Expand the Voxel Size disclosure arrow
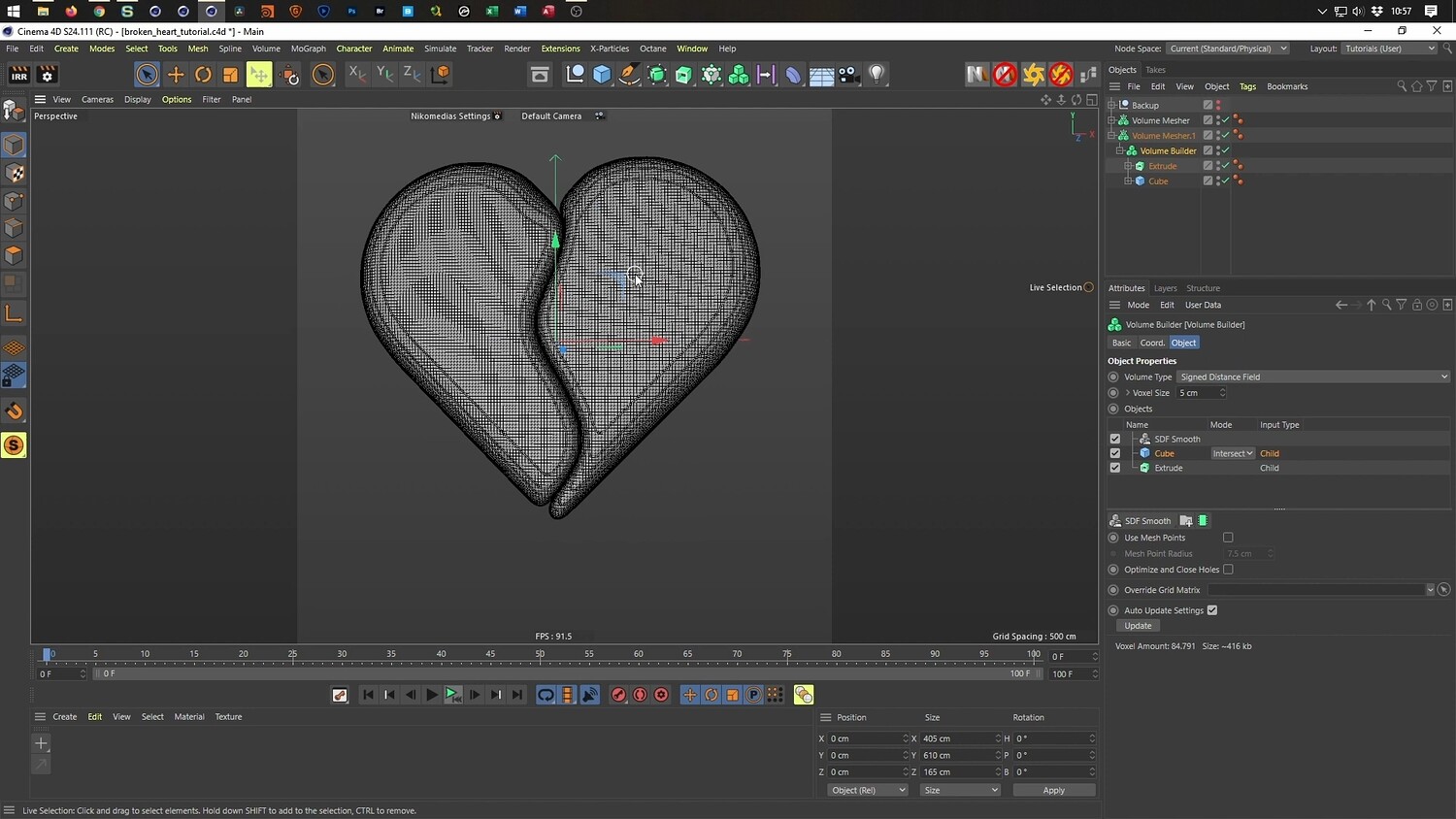This screenshot has width=1456, height=819. [x=1128, y=393]
